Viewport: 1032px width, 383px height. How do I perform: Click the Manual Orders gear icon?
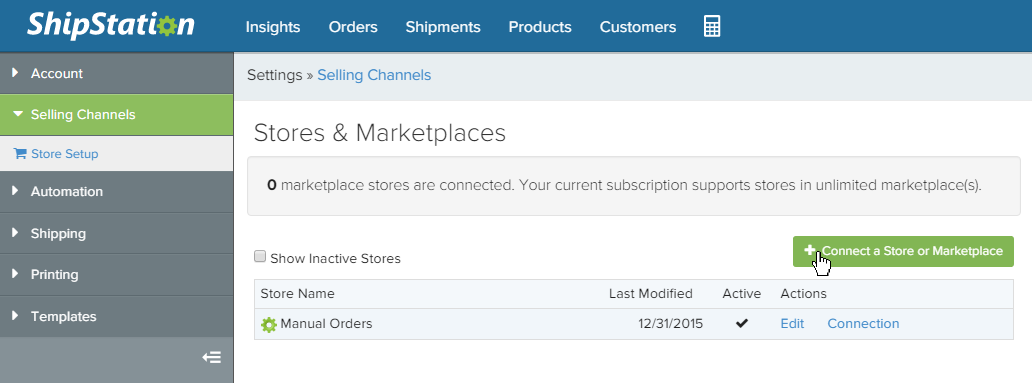269,324
